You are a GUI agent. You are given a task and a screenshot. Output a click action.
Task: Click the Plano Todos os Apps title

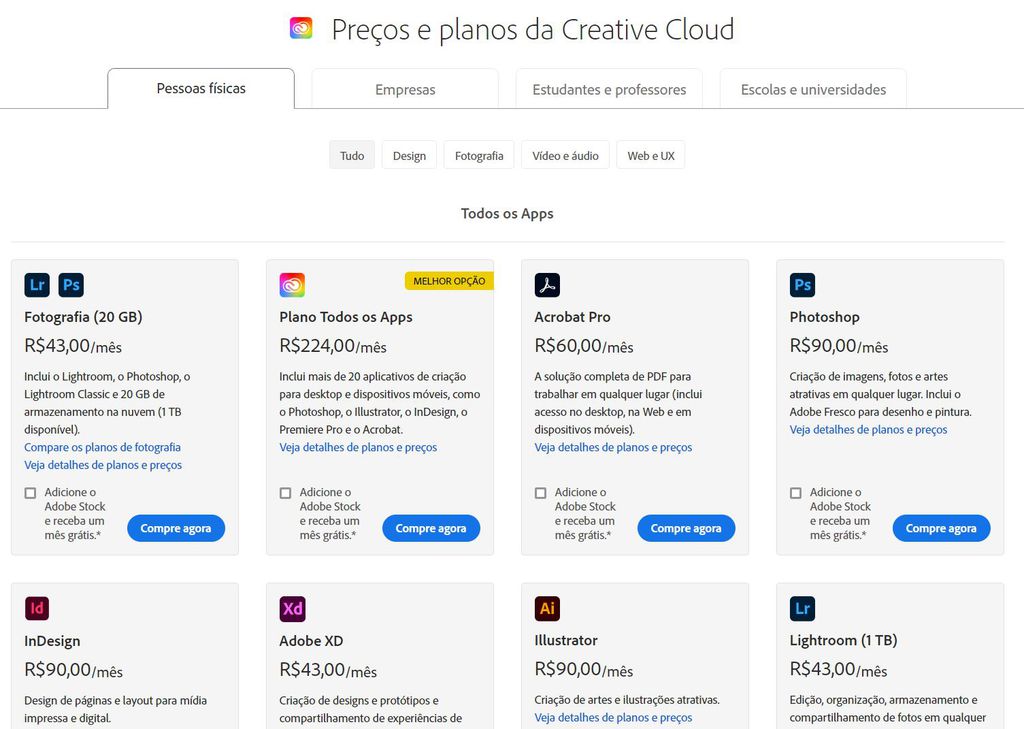point(346,317)
